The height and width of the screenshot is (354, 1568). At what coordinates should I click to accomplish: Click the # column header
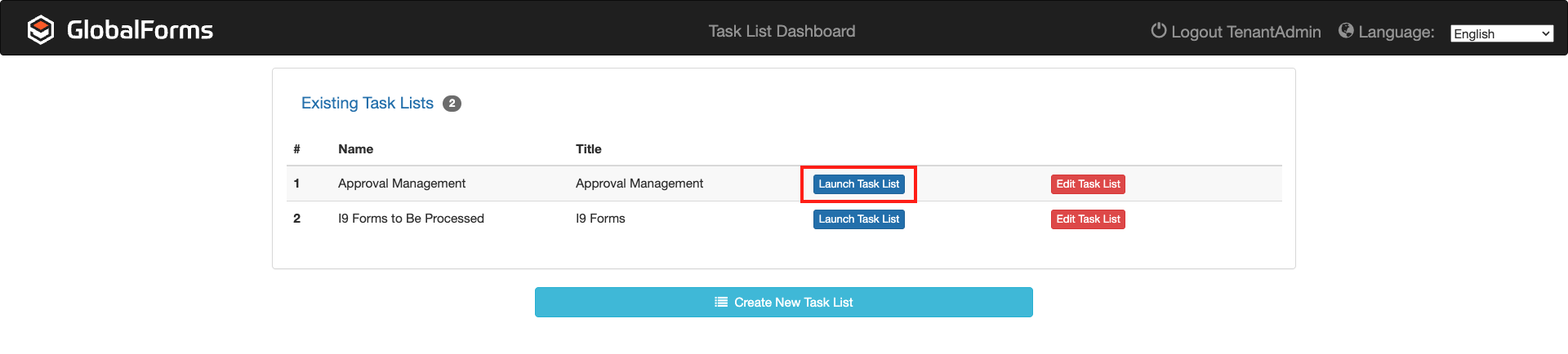(x=296, y=149)
